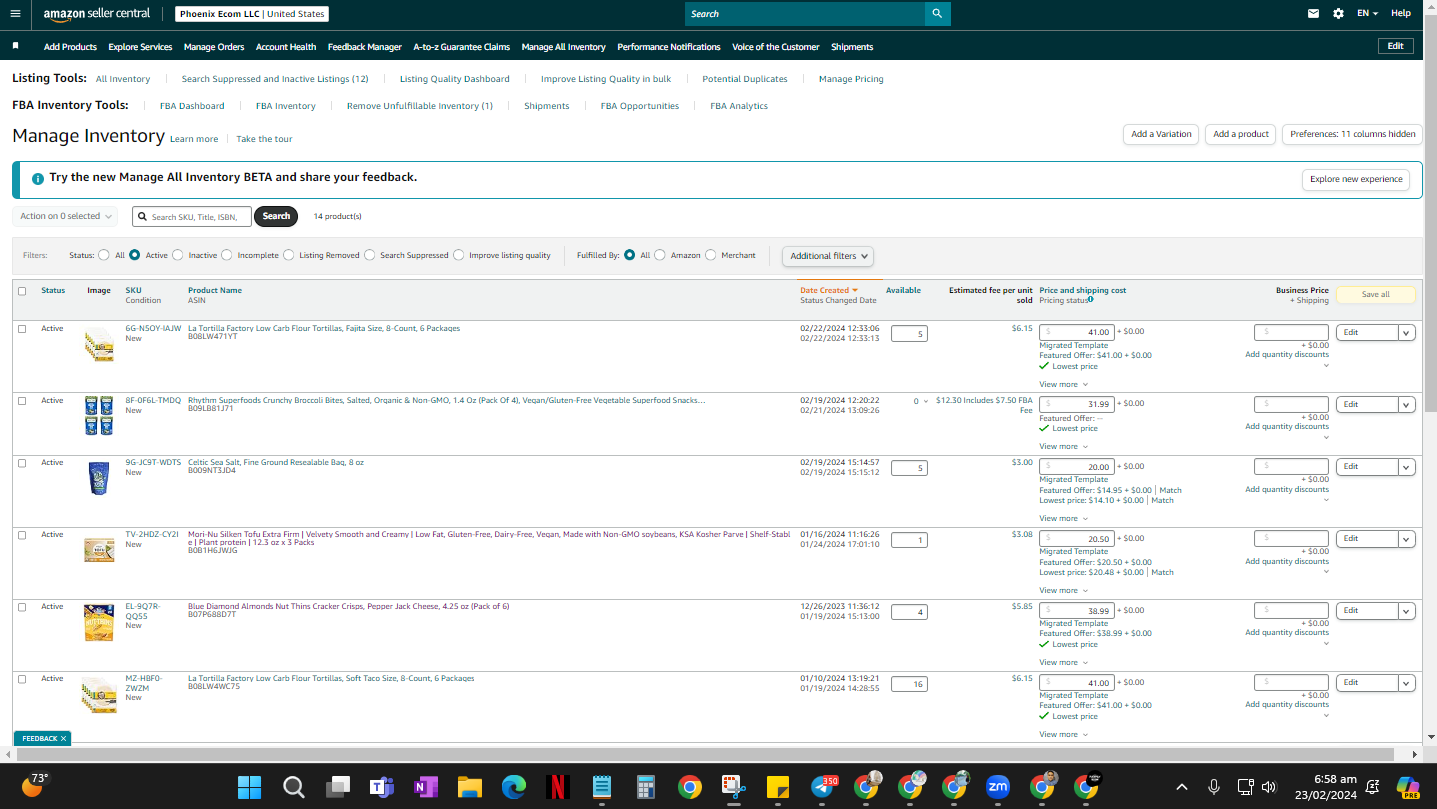Open the mail messages icon
The height and width of the screenshot is (809, 1437).
tap(1313, 14)
